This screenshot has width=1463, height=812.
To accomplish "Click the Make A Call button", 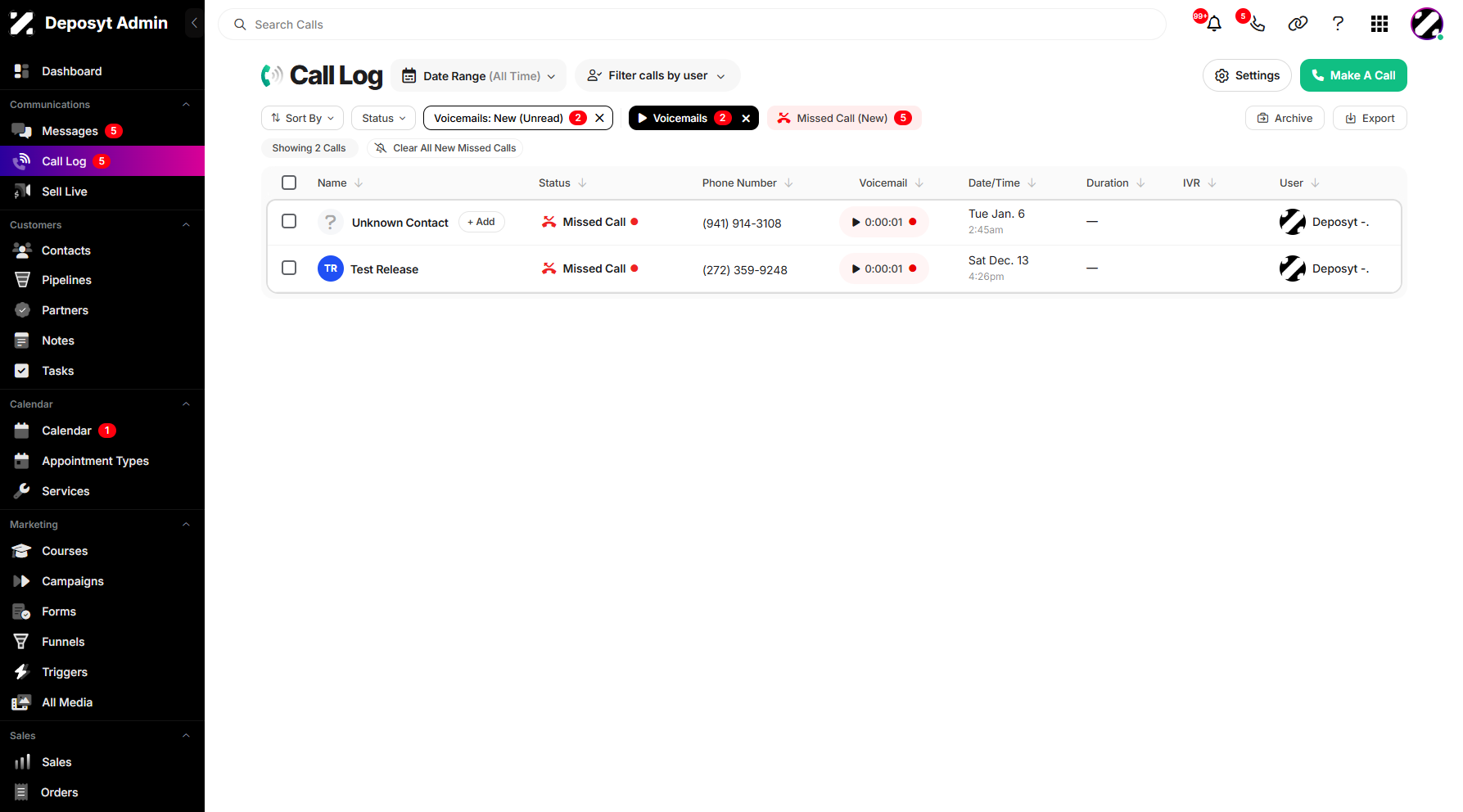I will pos(1353,75).
